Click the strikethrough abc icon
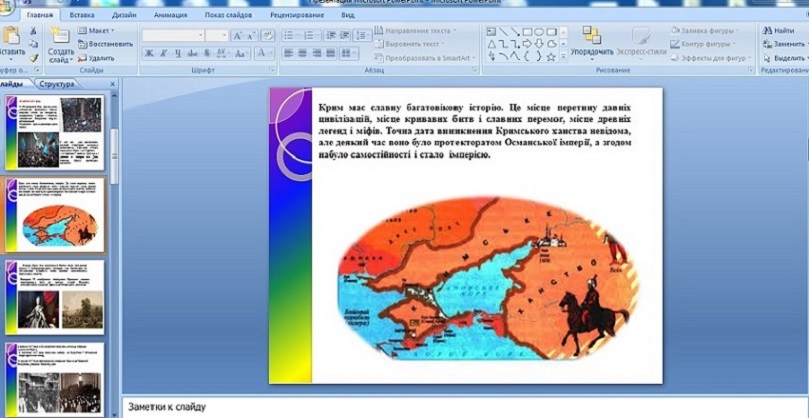 (x=192, y=53)
